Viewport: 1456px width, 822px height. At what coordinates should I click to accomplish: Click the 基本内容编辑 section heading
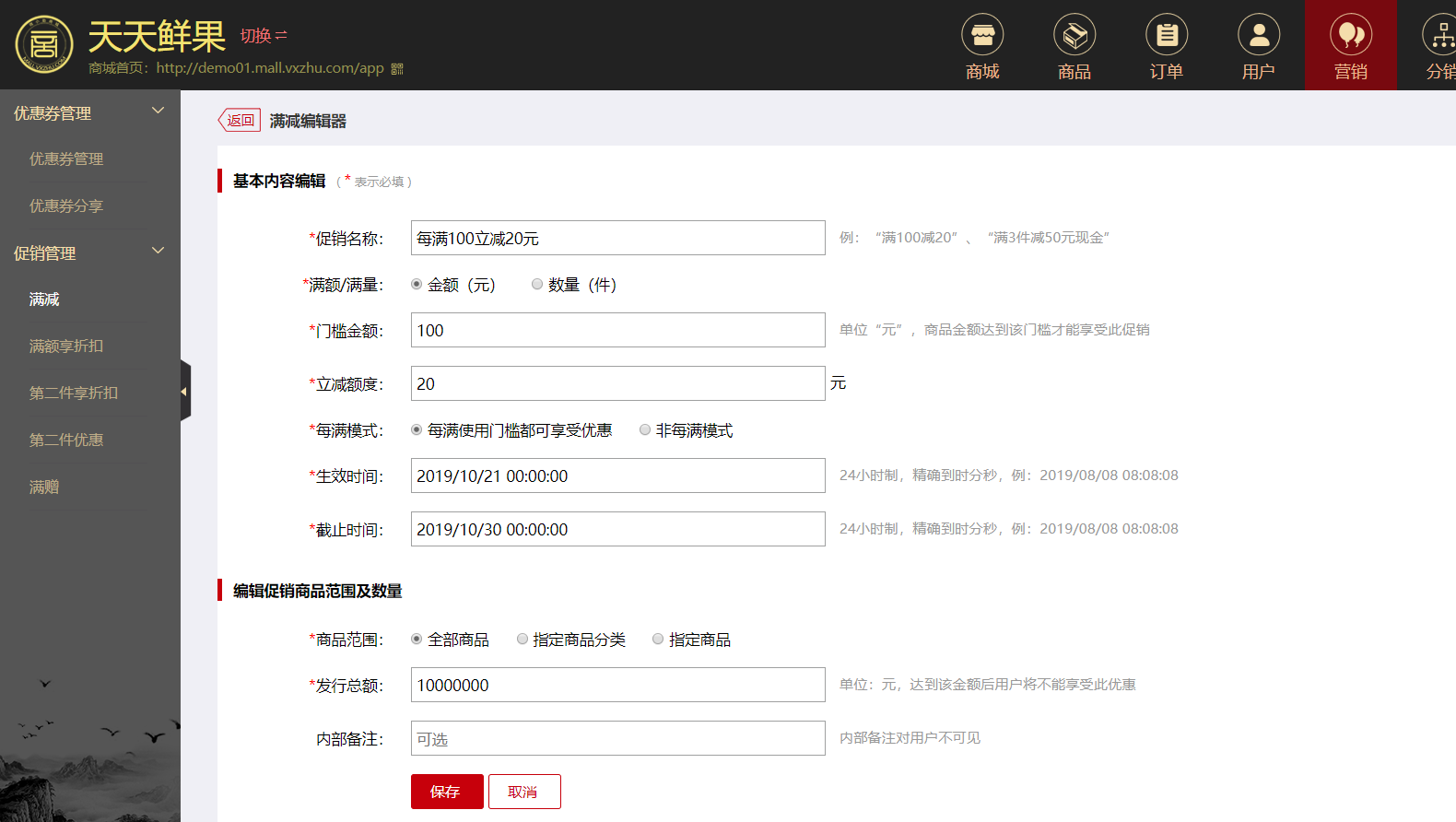pyautogui.click(x=279, y=182)
